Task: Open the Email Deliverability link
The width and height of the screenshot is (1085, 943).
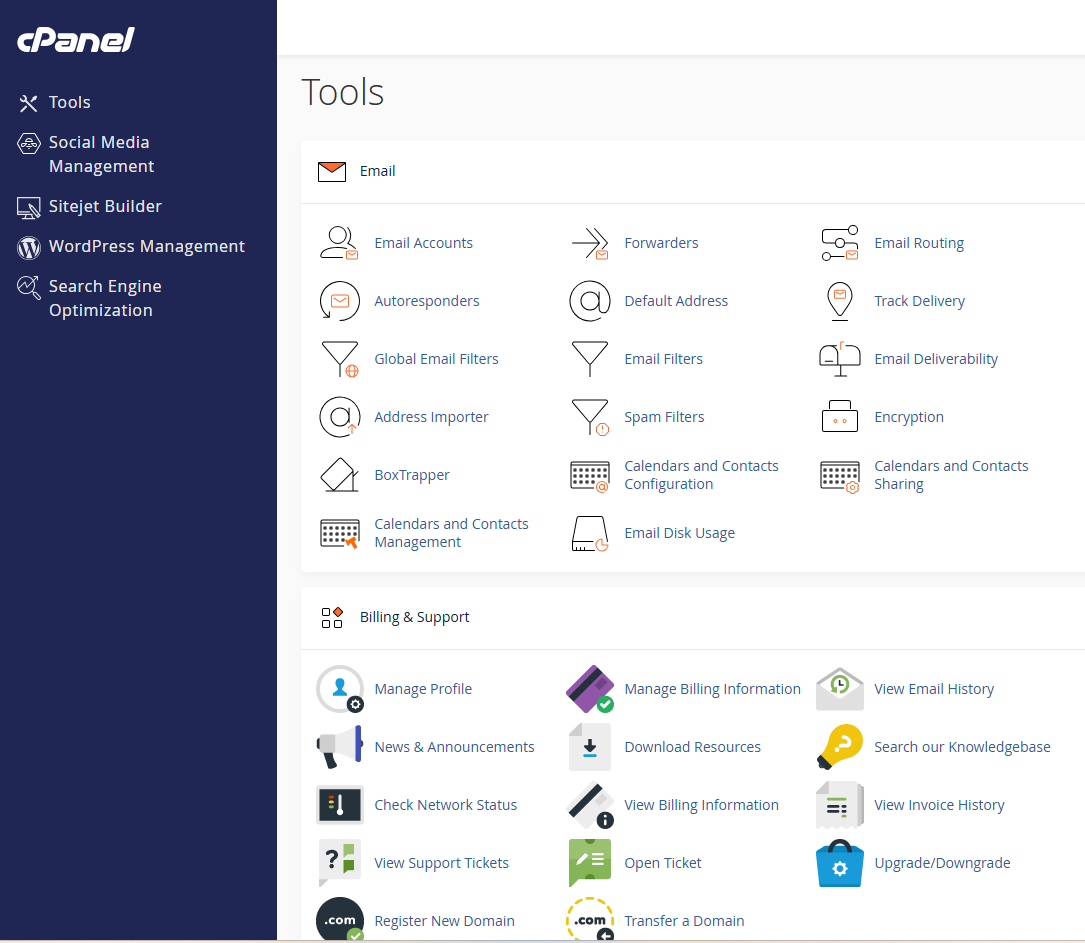Action: [936, 359]
